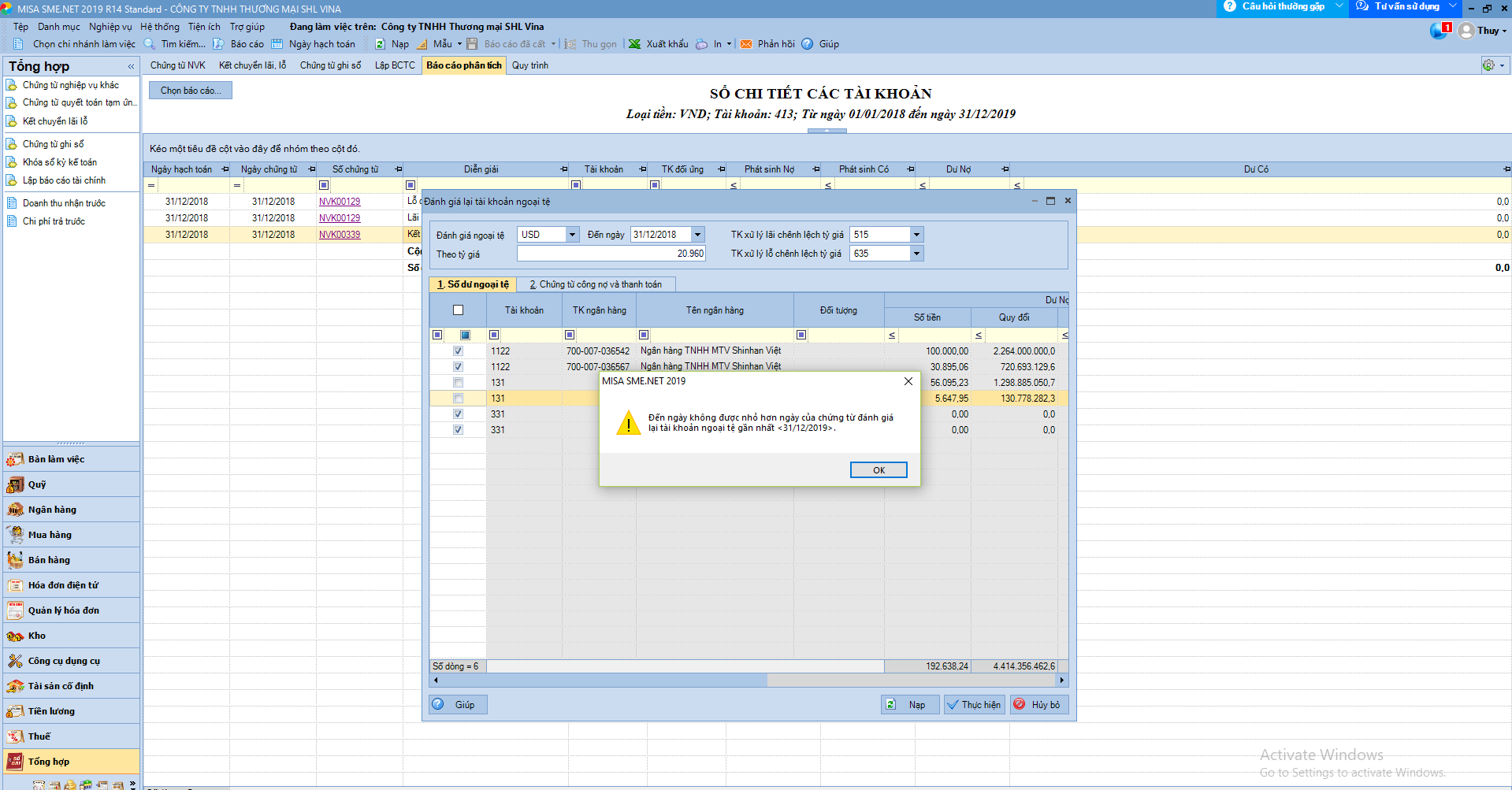The width and height of the screenshot is (1512, 790).
Task: Uncheck the second 331 row checkbox
Action: pyautogui.click(x=459, y=430)
